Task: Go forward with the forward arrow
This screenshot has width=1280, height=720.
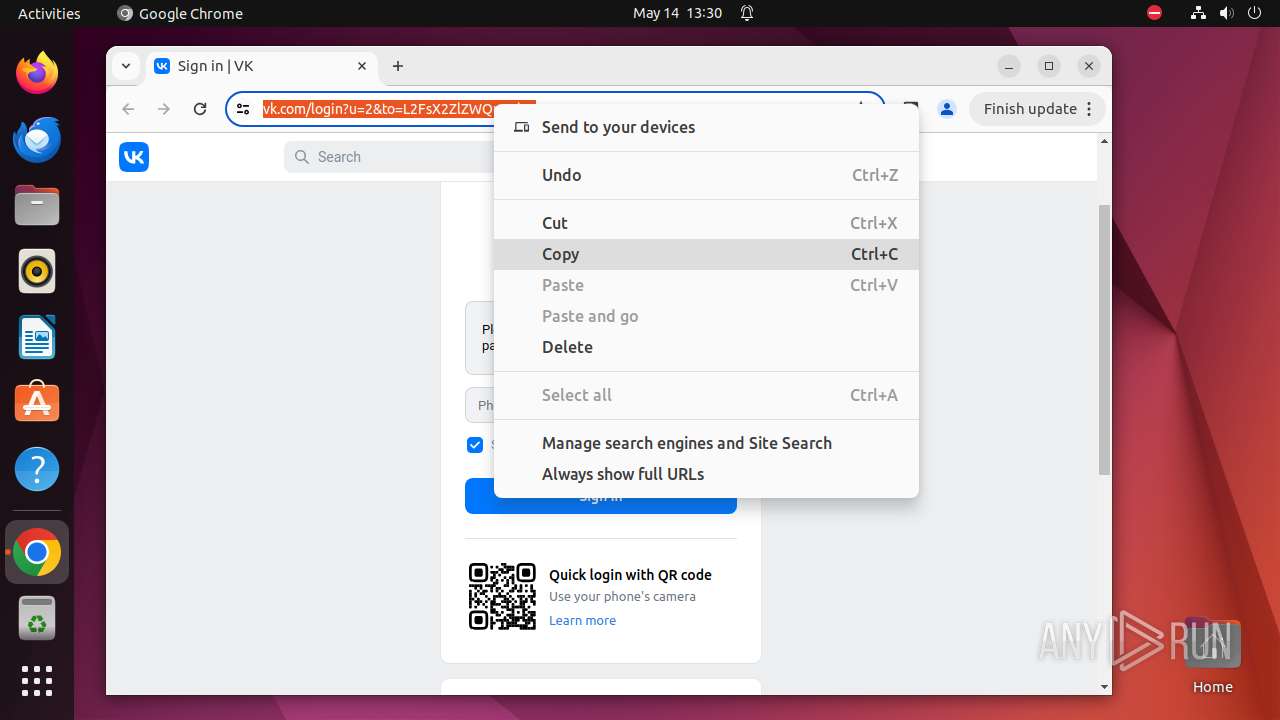Action: [164, 109]
